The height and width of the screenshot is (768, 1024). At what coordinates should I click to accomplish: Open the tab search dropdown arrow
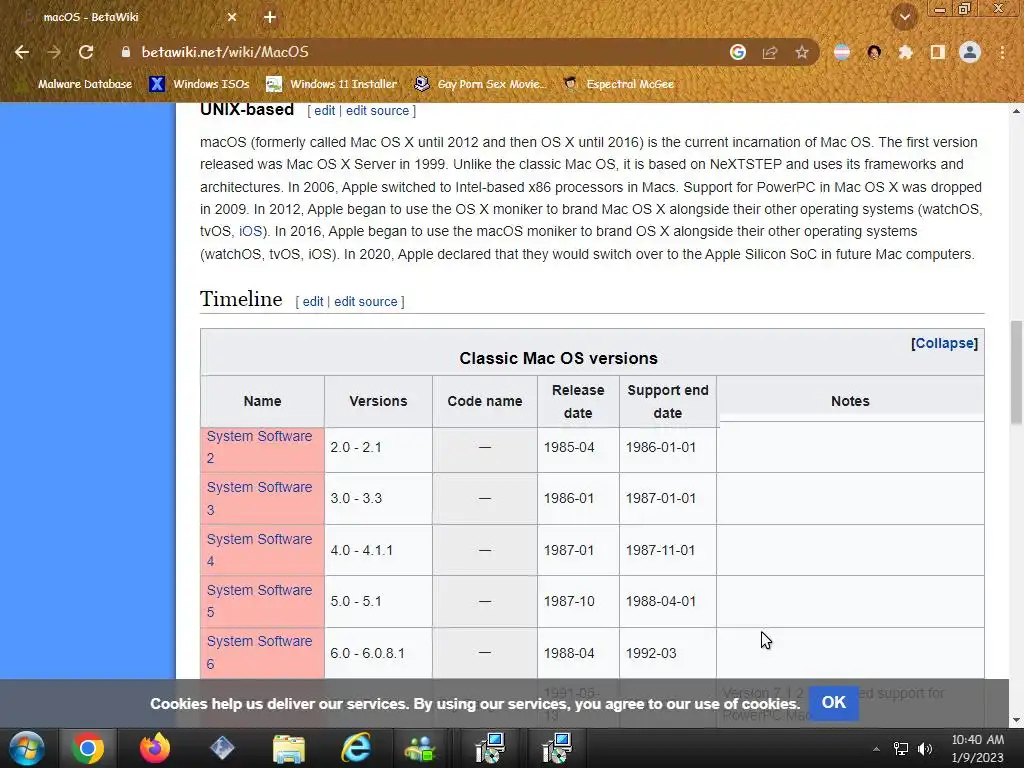[x=905, y=18]
